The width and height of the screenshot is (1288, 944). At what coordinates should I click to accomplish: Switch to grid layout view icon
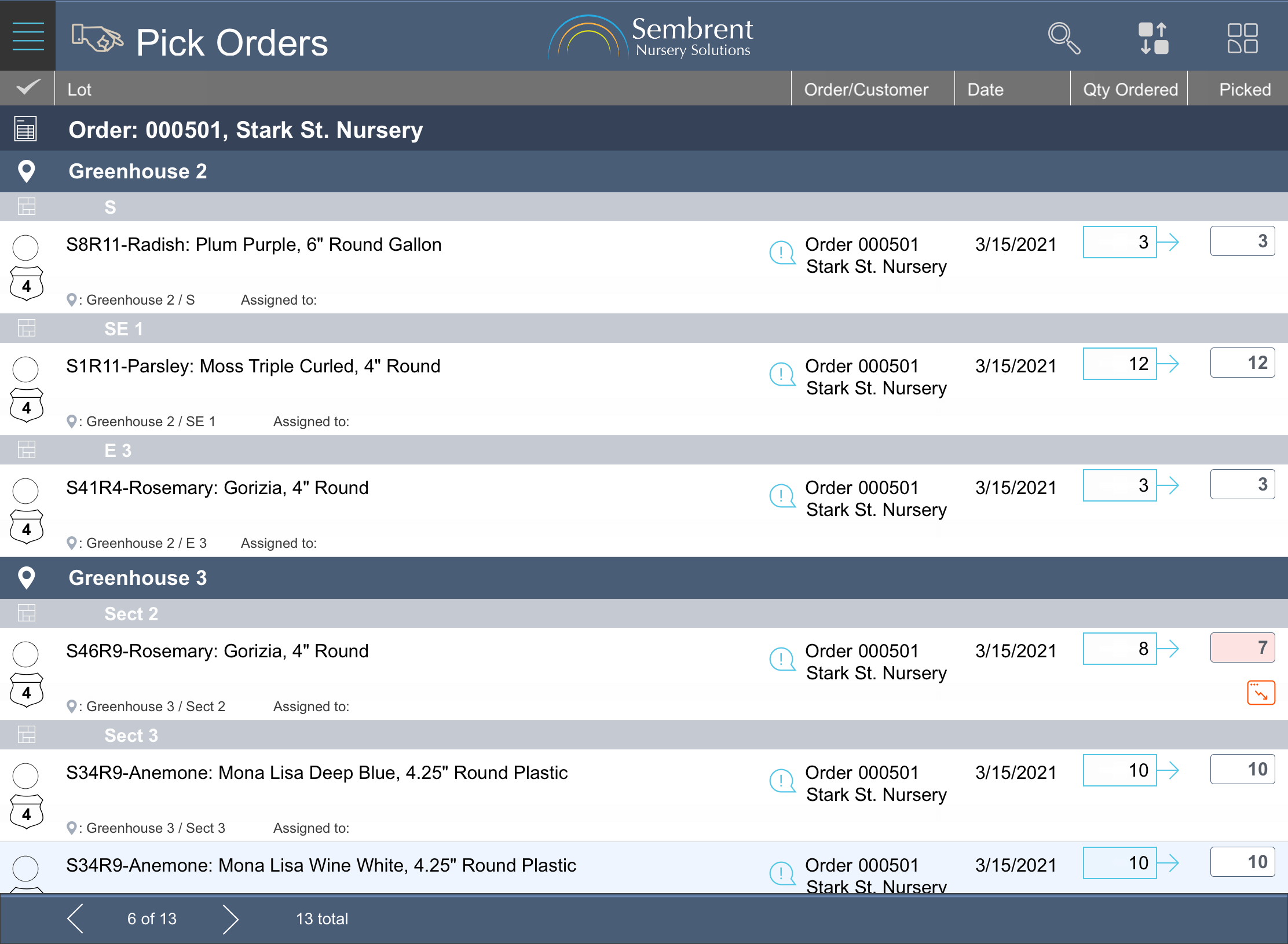point(1242,38)
